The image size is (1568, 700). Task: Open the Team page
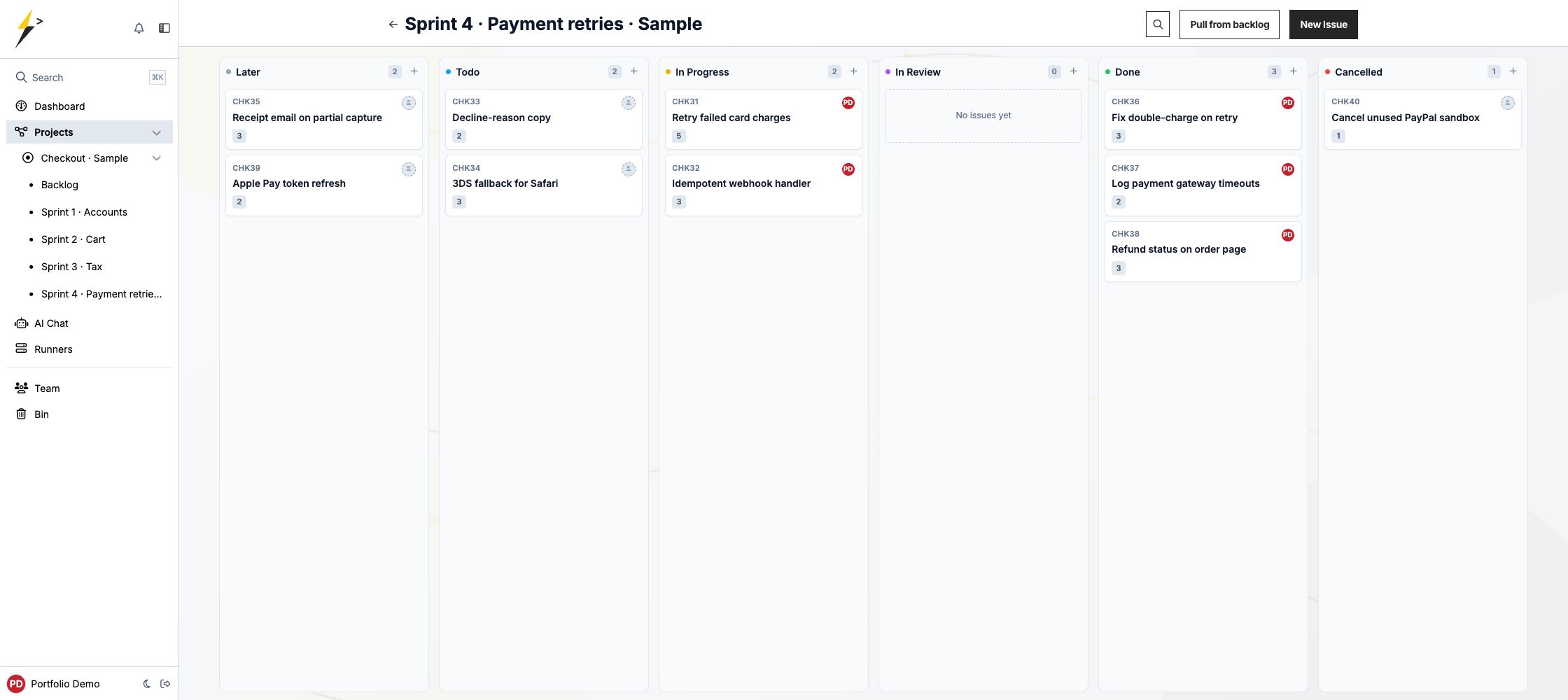[90, 388]
